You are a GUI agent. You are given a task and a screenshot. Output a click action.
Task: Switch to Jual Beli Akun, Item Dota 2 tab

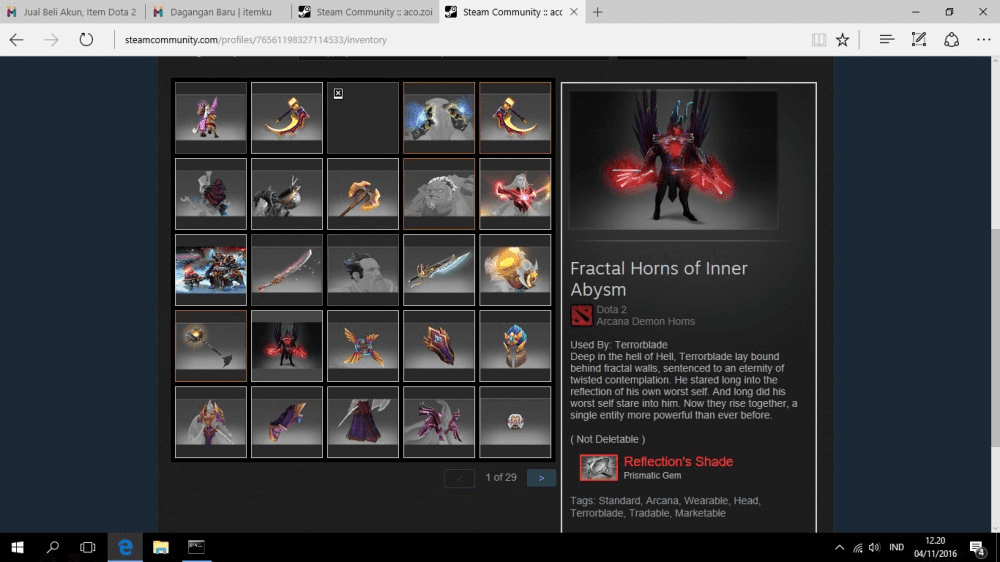[72, 11]
